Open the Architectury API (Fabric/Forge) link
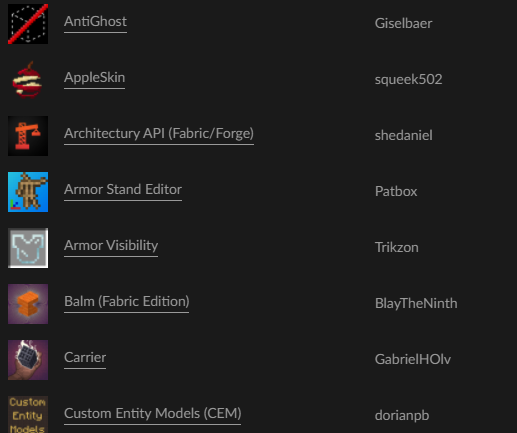Screen dimensions: 517x433 159,134
